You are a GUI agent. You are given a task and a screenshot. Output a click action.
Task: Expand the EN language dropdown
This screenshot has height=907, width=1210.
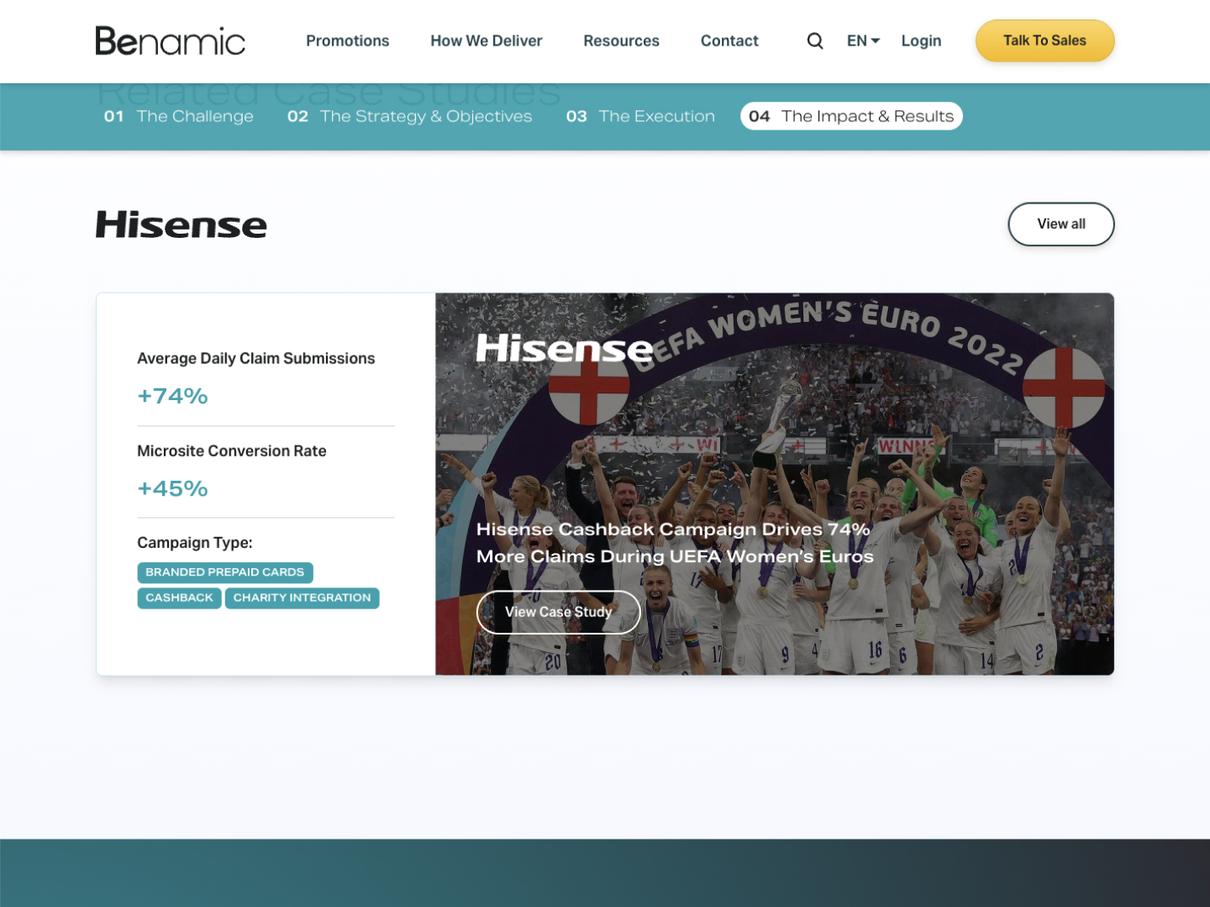(x=863, y=41)
